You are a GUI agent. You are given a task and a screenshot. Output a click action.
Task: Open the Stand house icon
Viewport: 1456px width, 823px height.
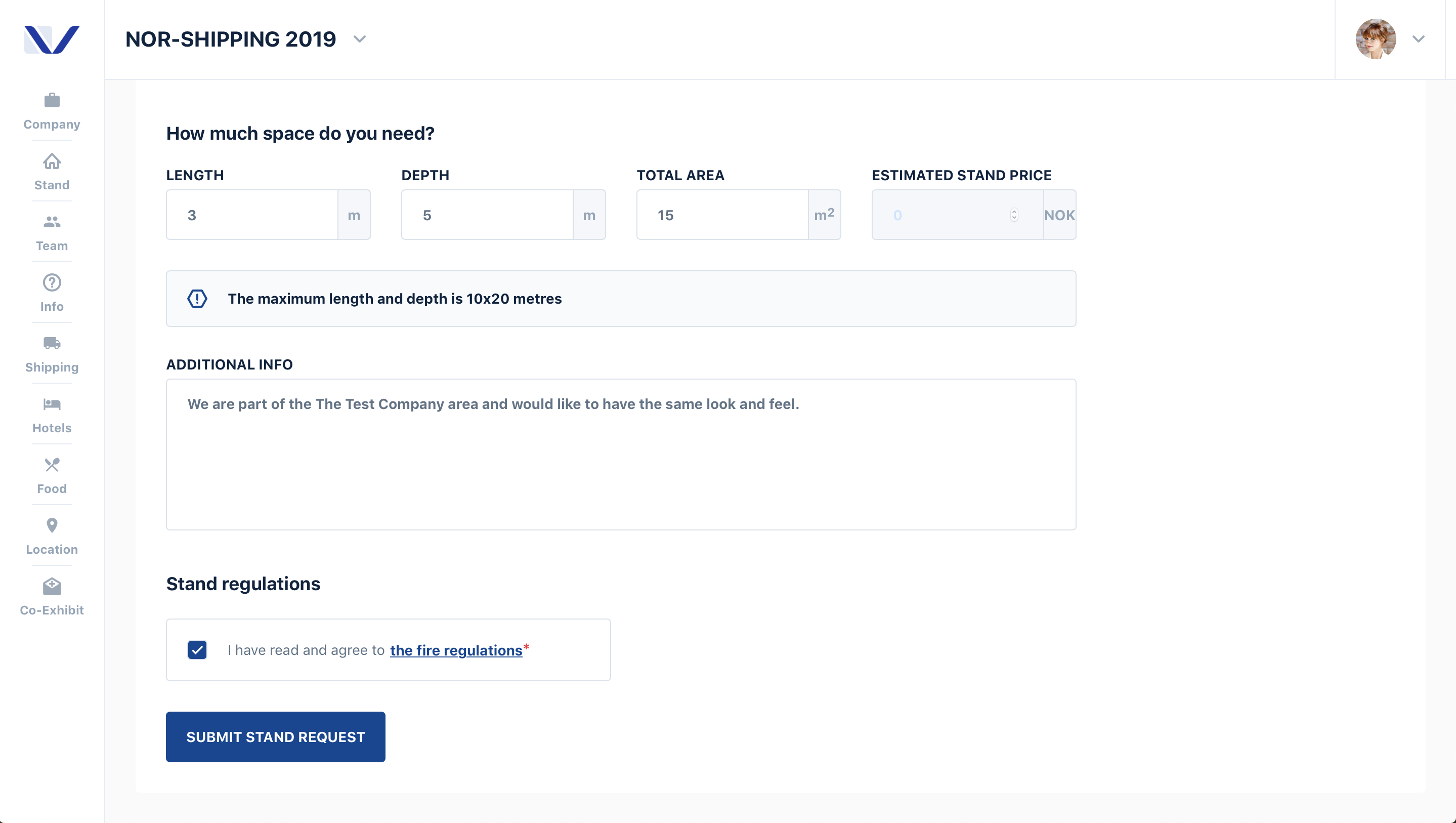coord(52,161)
